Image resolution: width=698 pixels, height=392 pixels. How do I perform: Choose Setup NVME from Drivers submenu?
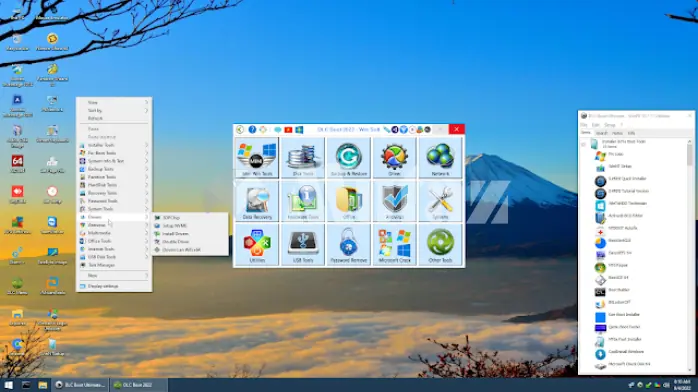tap(191, 226)
